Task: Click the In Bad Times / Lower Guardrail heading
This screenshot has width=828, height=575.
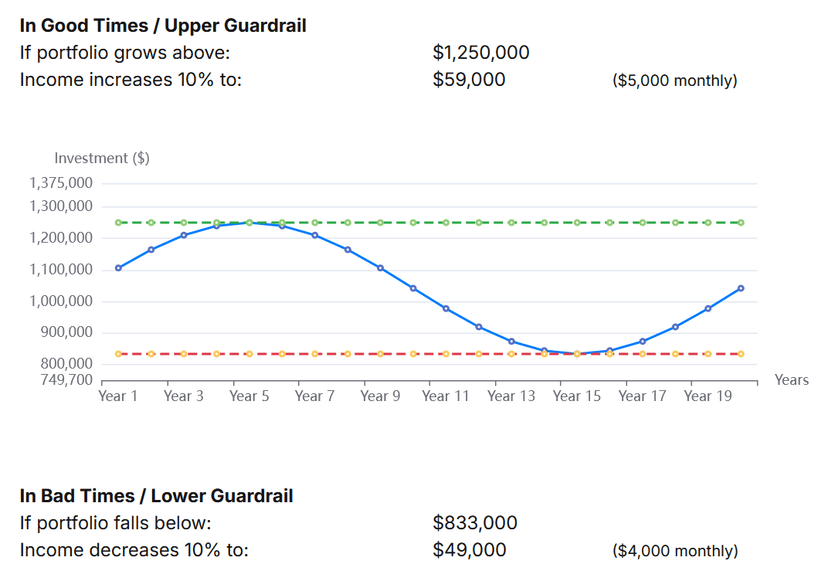Action: [x=156, y=496]
